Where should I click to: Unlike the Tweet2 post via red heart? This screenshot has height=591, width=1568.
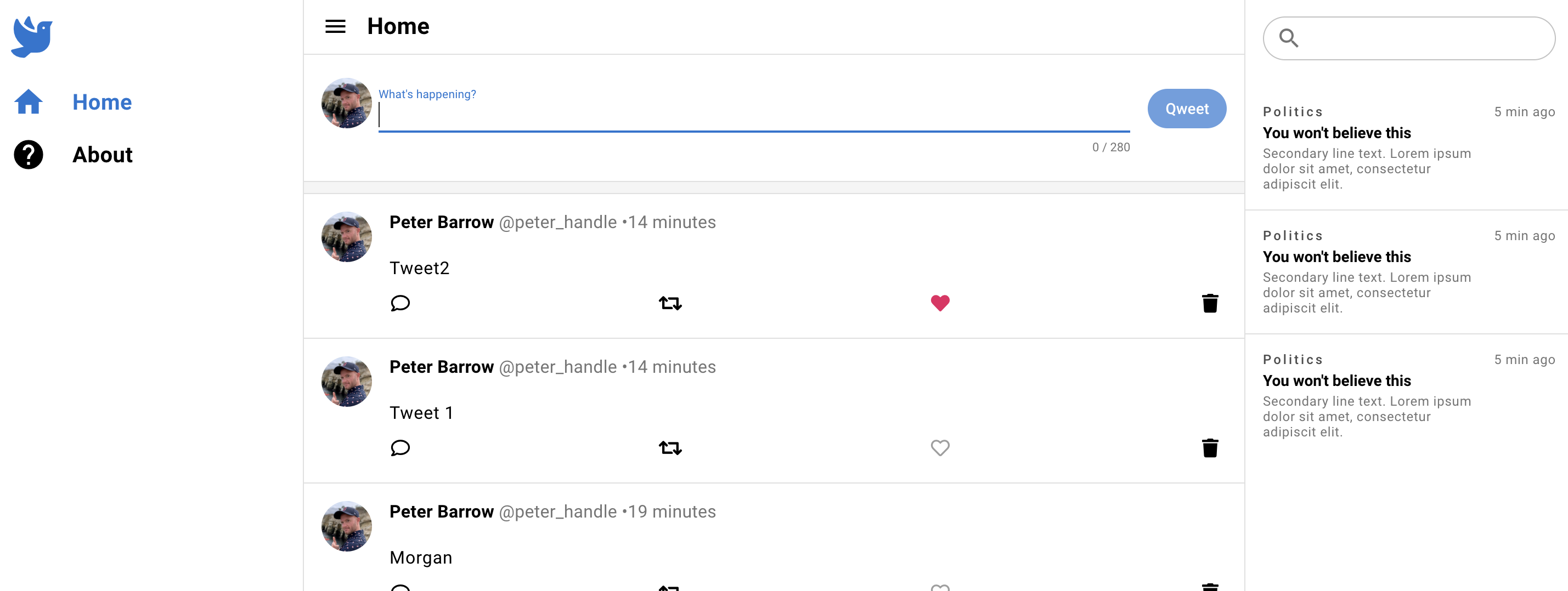click(x=940, y=303)
